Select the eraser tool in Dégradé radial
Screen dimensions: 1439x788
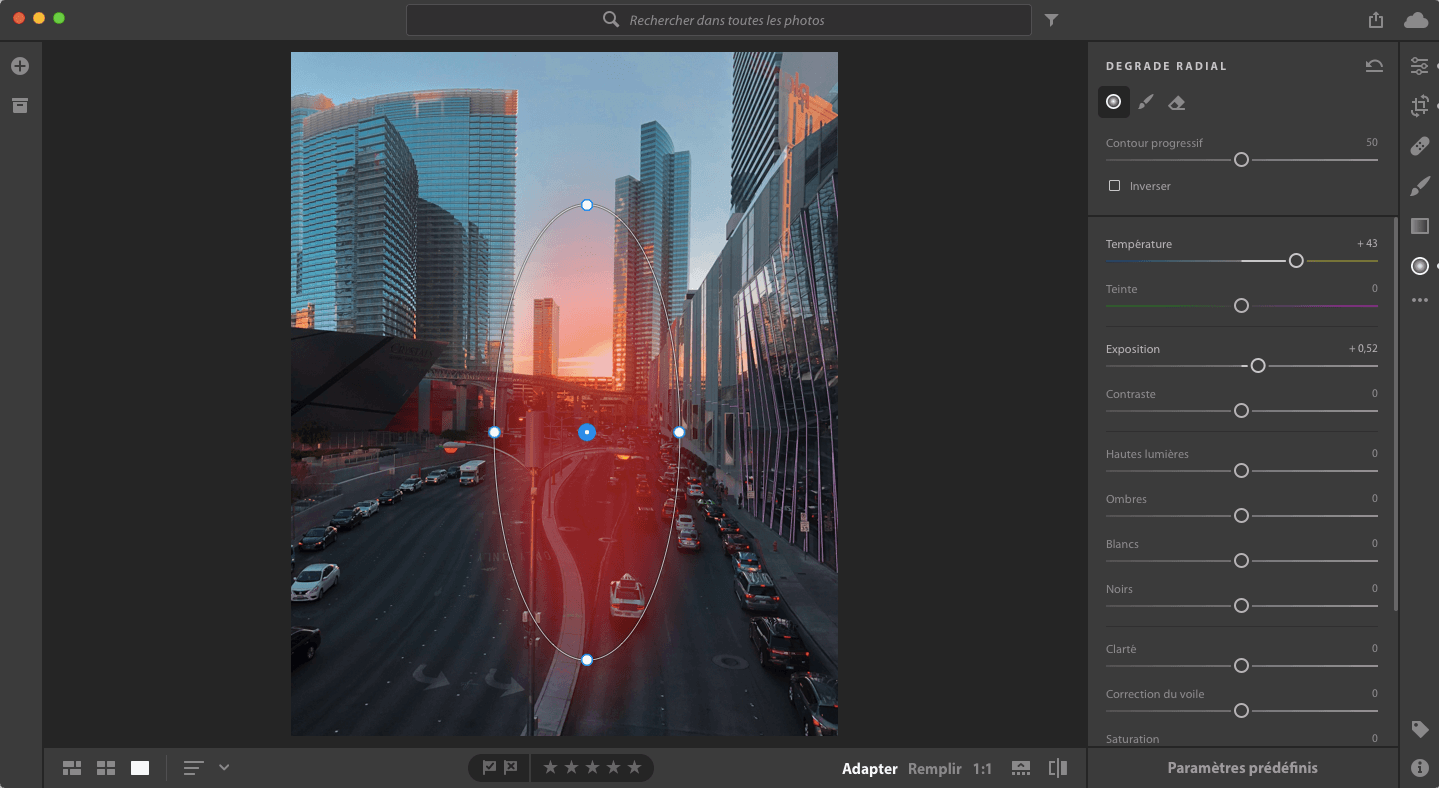pyautogui.click(x=1177, y=102)
